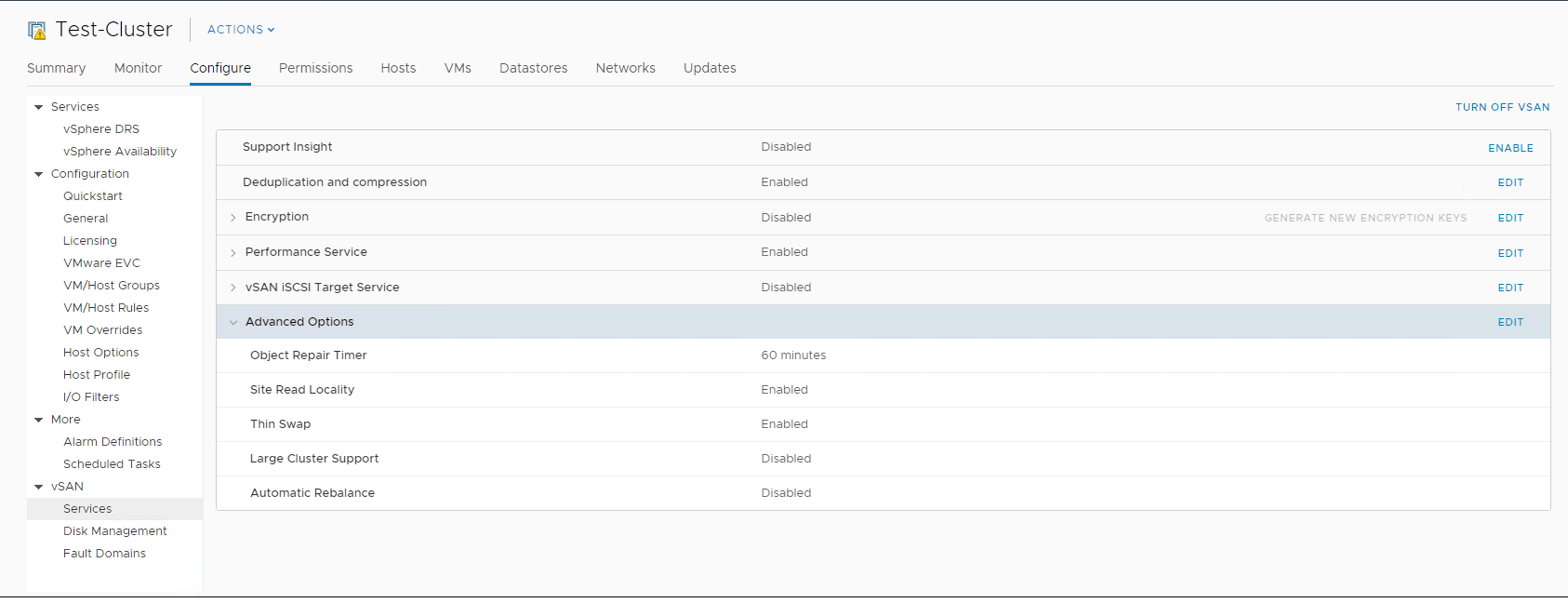Open VM Overrides

pyautogui.click(x=102, y=330)
